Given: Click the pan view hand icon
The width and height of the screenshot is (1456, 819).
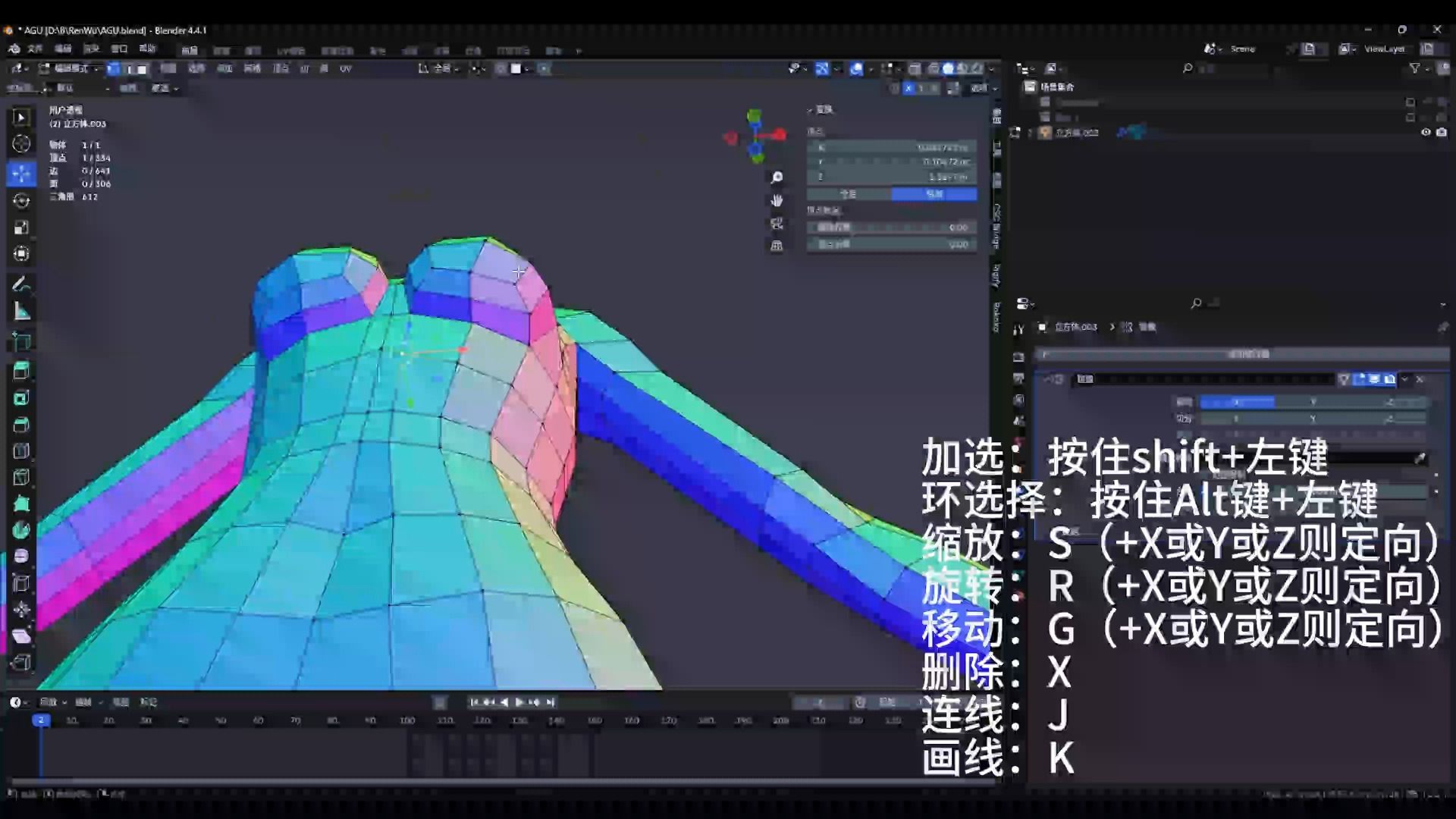Looking at the screenshot, I should coord(777,200).
